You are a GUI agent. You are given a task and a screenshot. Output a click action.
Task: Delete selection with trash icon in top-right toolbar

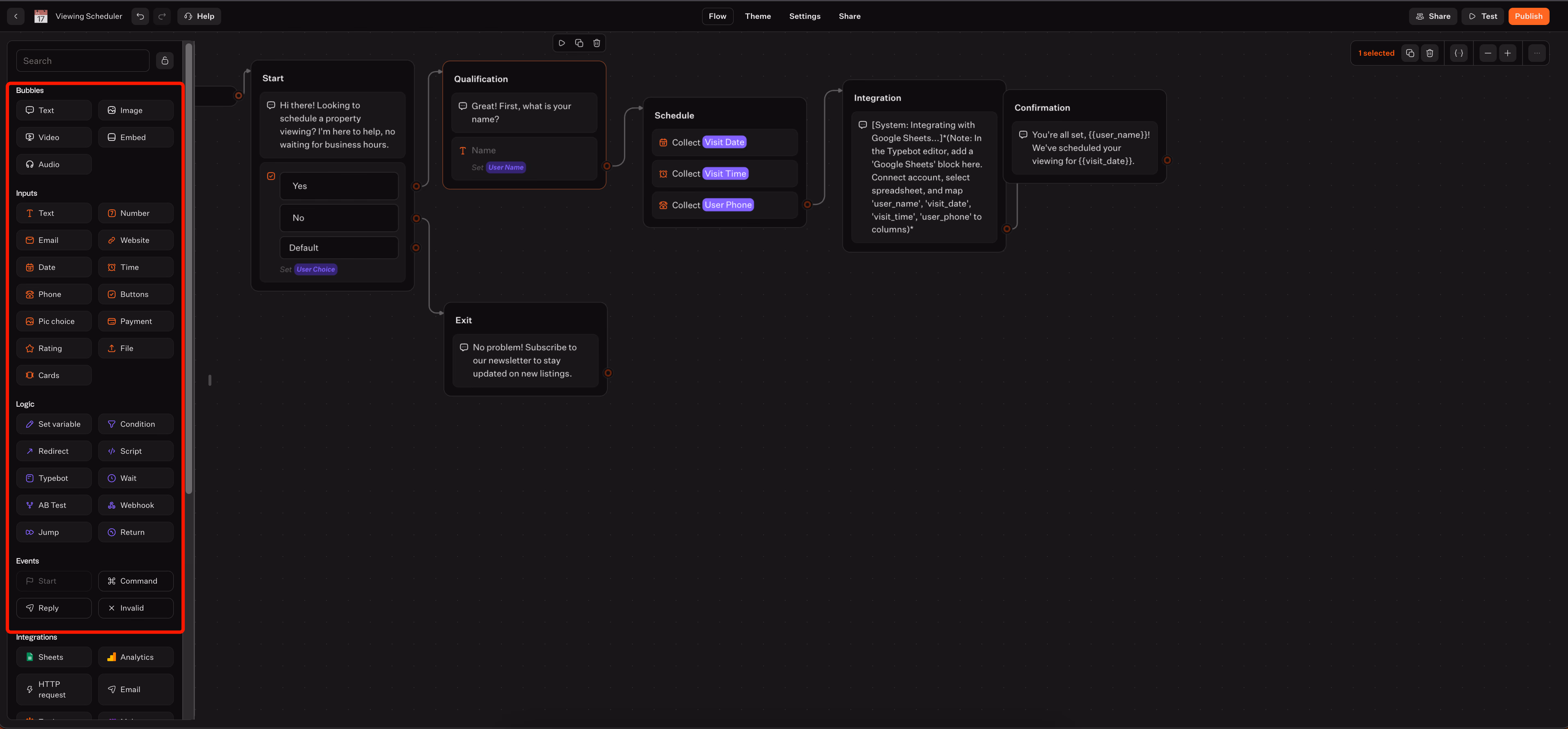(x=1429, y=54)
